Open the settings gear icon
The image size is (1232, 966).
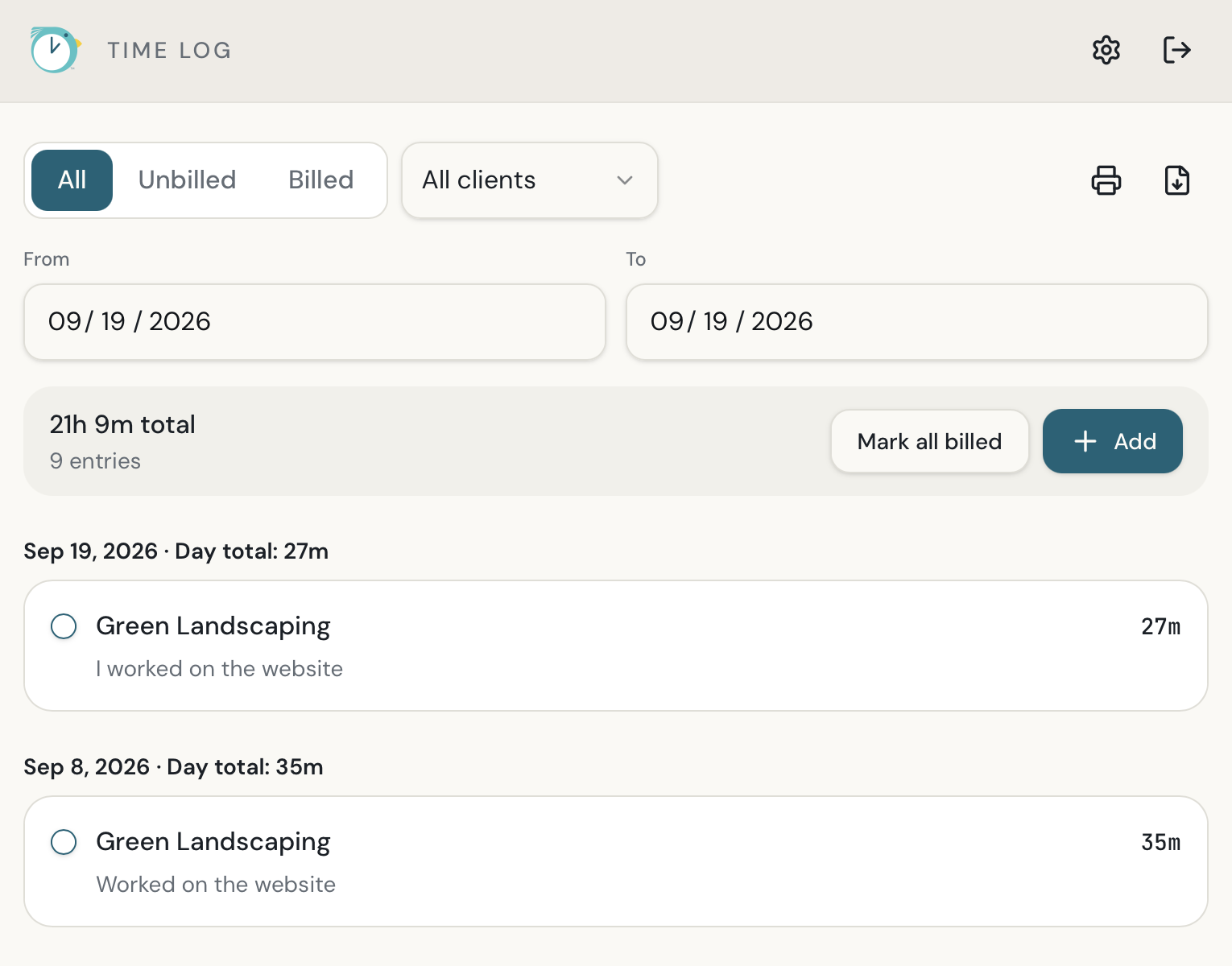point(1106,50)
